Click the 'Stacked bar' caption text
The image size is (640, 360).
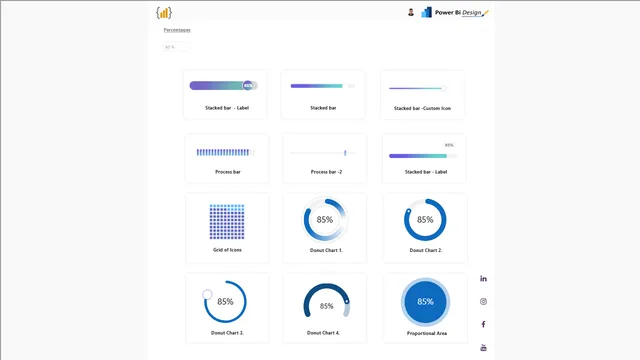tap(323, 108)
